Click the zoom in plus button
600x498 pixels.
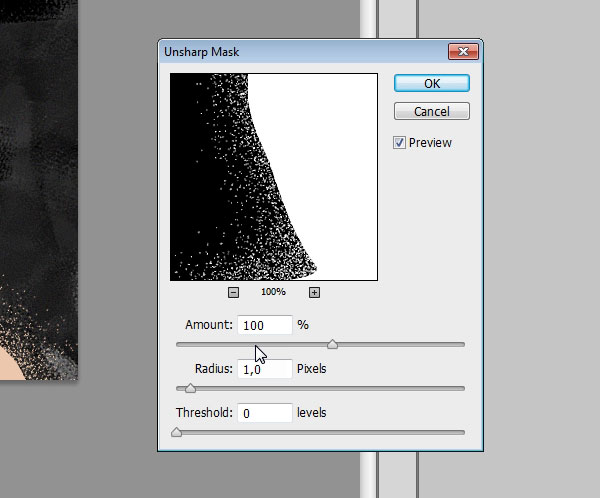click(314, 292)
